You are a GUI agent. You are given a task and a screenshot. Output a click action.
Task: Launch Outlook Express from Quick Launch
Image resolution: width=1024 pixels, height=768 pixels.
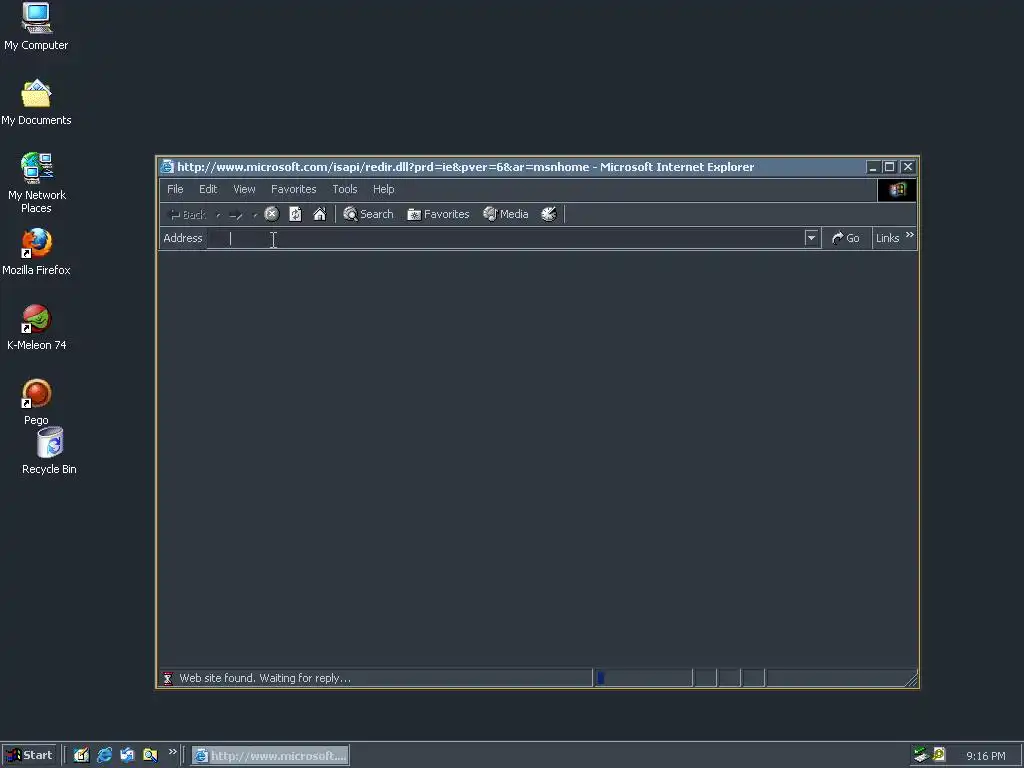127,756
